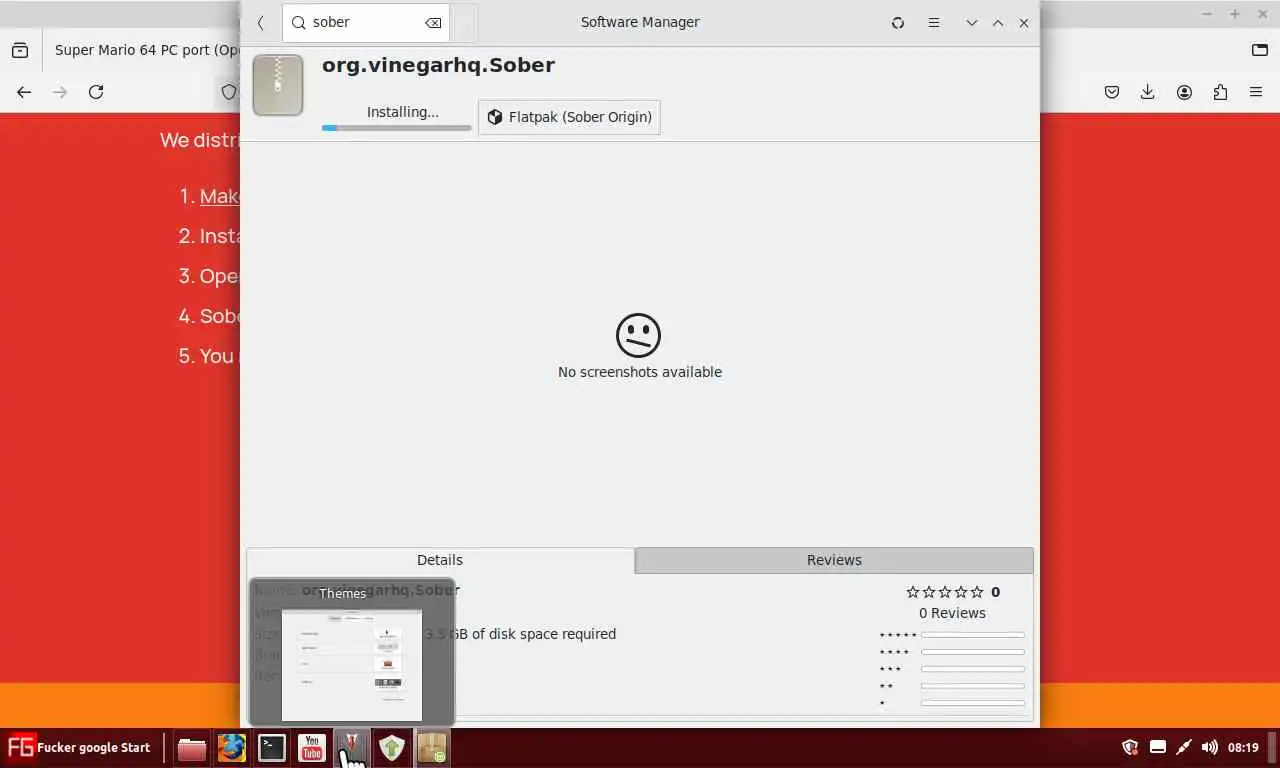This screenshot has width=1280, height=768.
Task: Click the '0 Reviews' text
Action: 952,613
